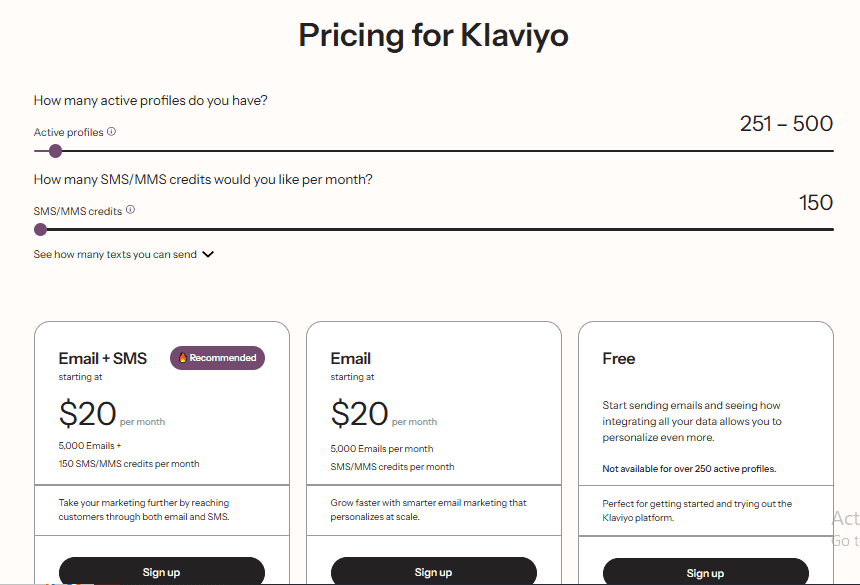The image size is (860, 585).
Task: Select the Email + SMS plan heading
Action: click(102, 358)
